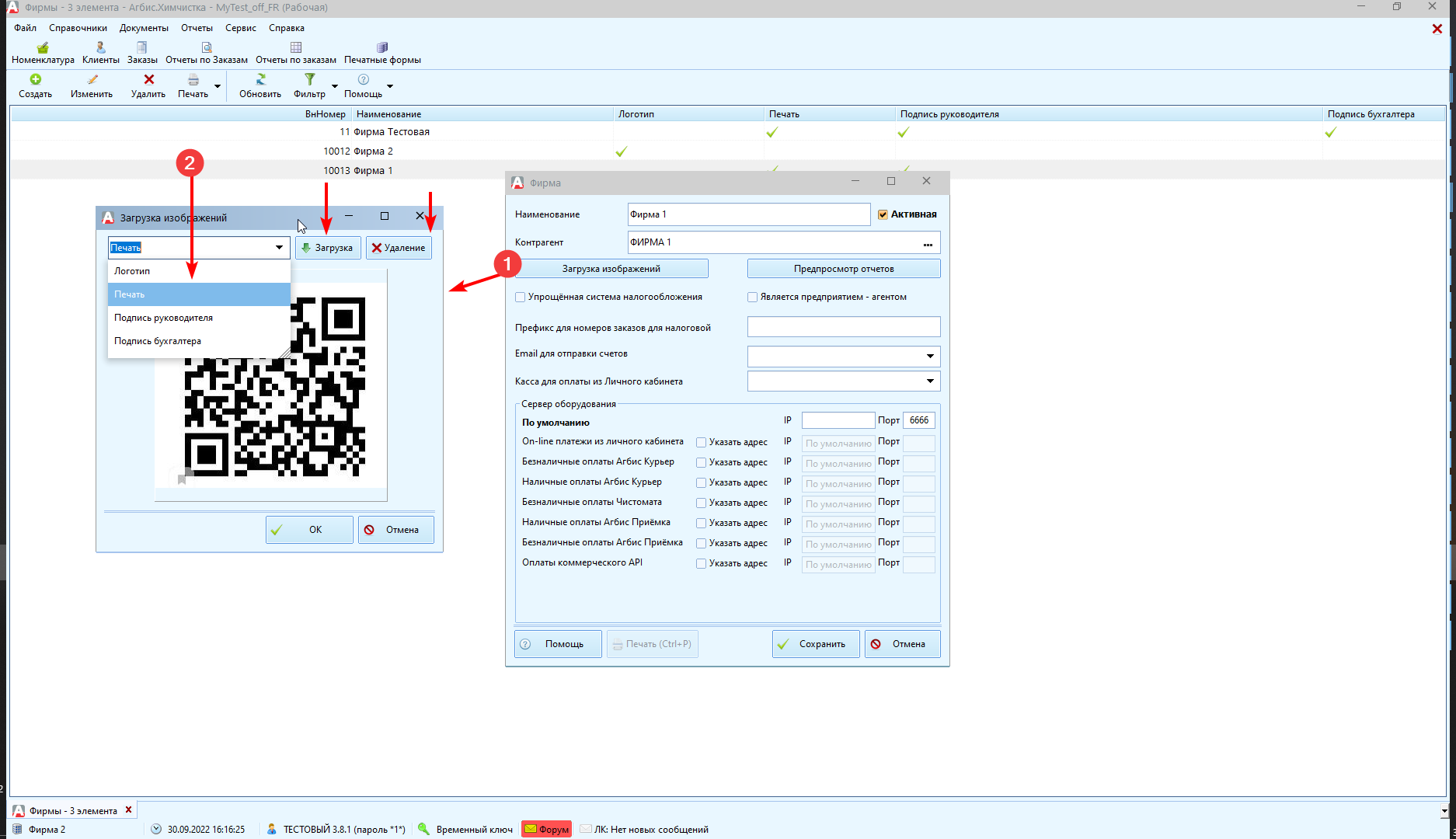
Task: Expand the Печать toolbar dropdown arrow
Action: [x=218, y=86]
